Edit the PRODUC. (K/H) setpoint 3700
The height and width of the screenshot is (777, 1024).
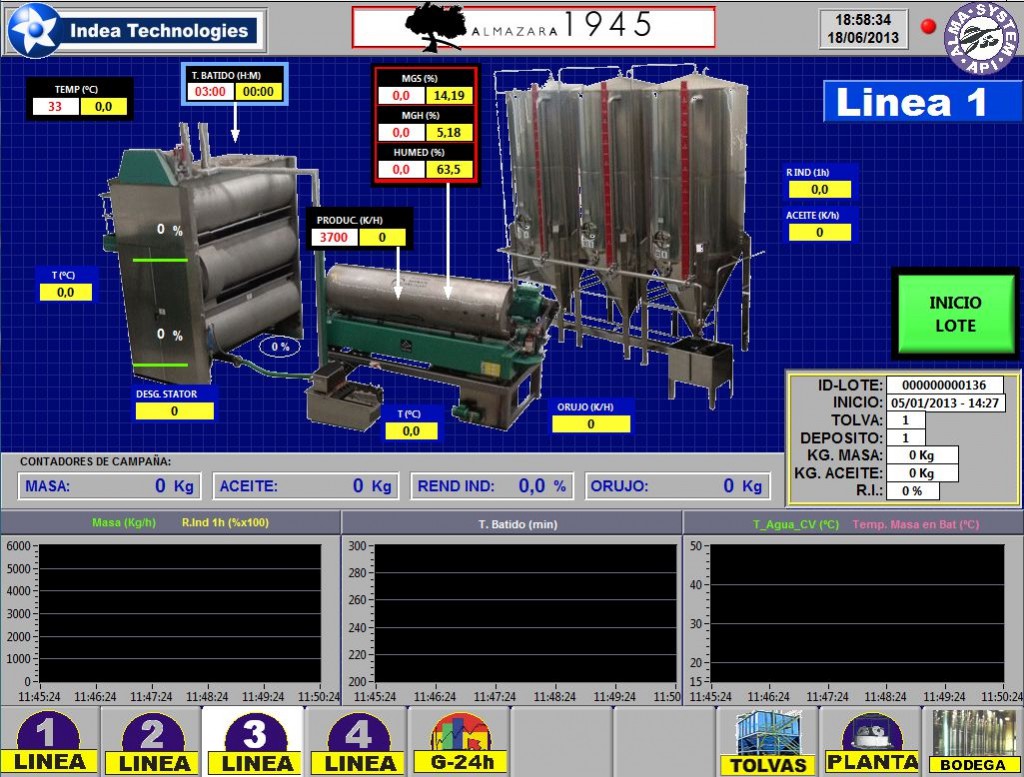click(x=334, y=237)
